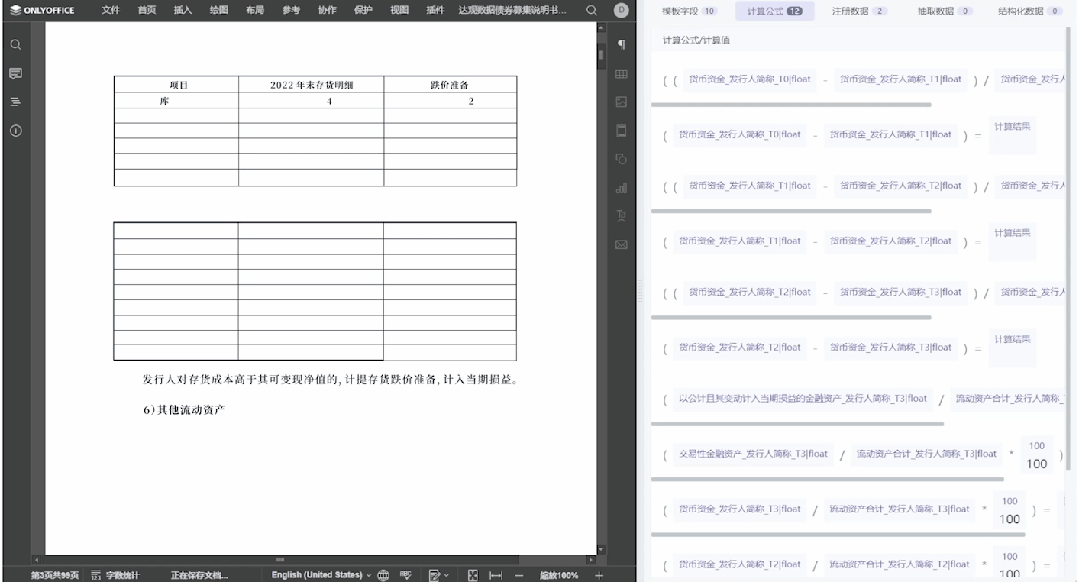This screenshot has width=1079, height=582.
Task: Open the user avatar D in the title bar
Action: tap(621, 10)
